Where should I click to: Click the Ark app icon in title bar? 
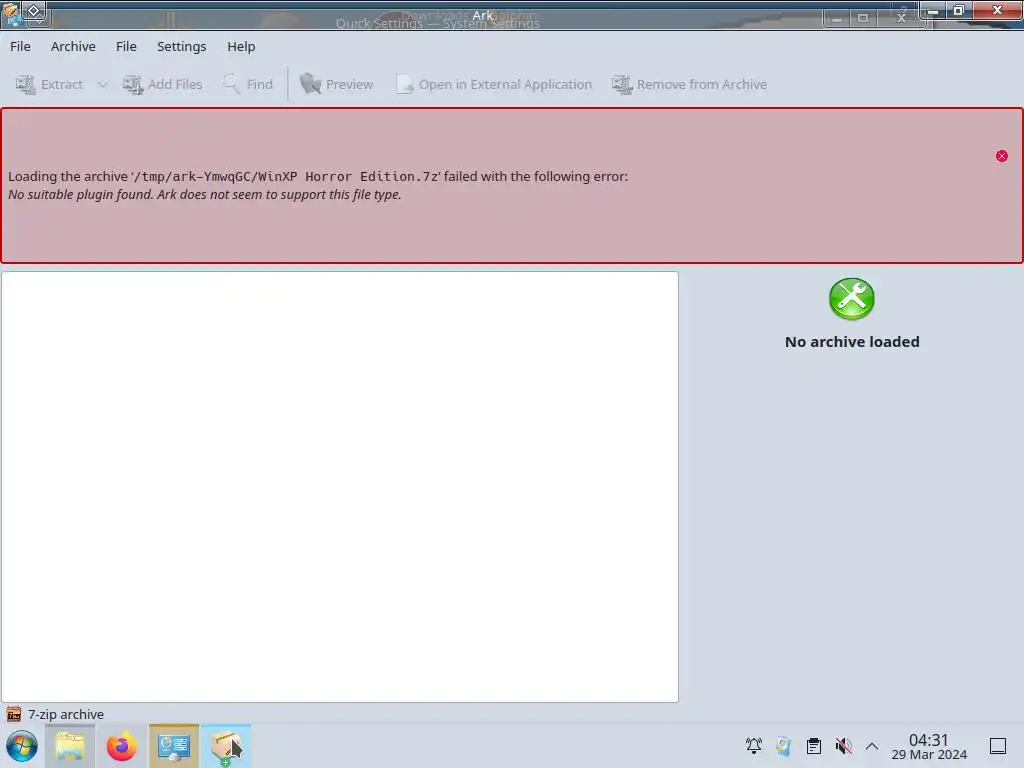pos(10,14)
